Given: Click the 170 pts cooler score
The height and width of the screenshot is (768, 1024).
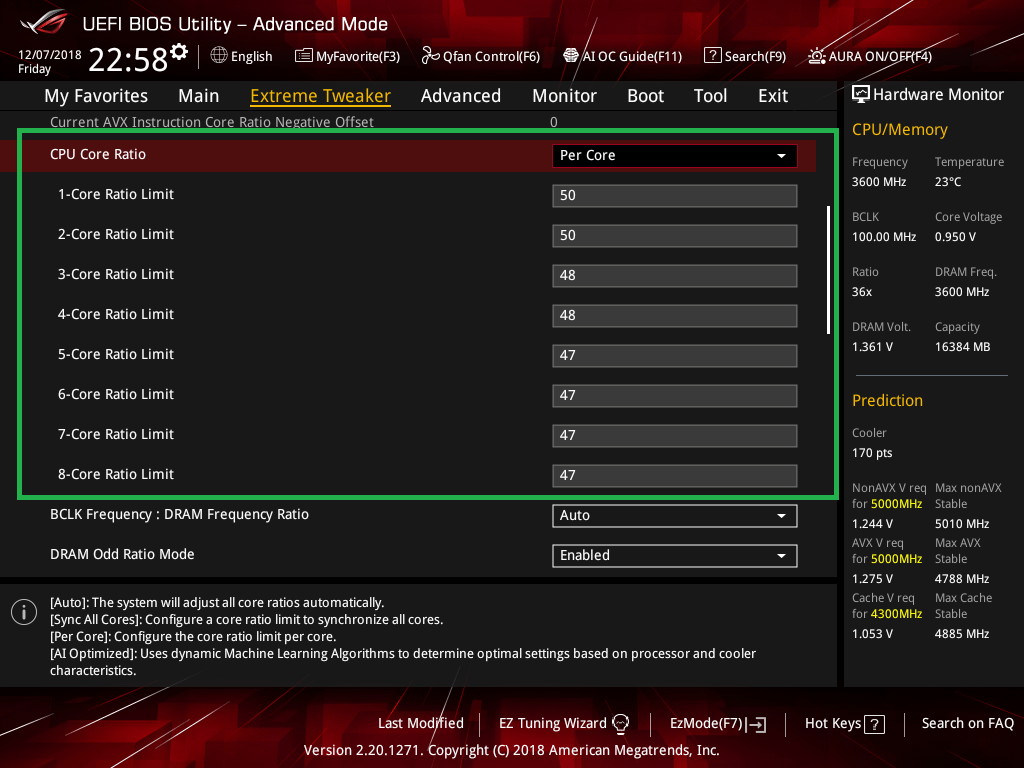Looking at the screenshot, I should pos(872,453).
